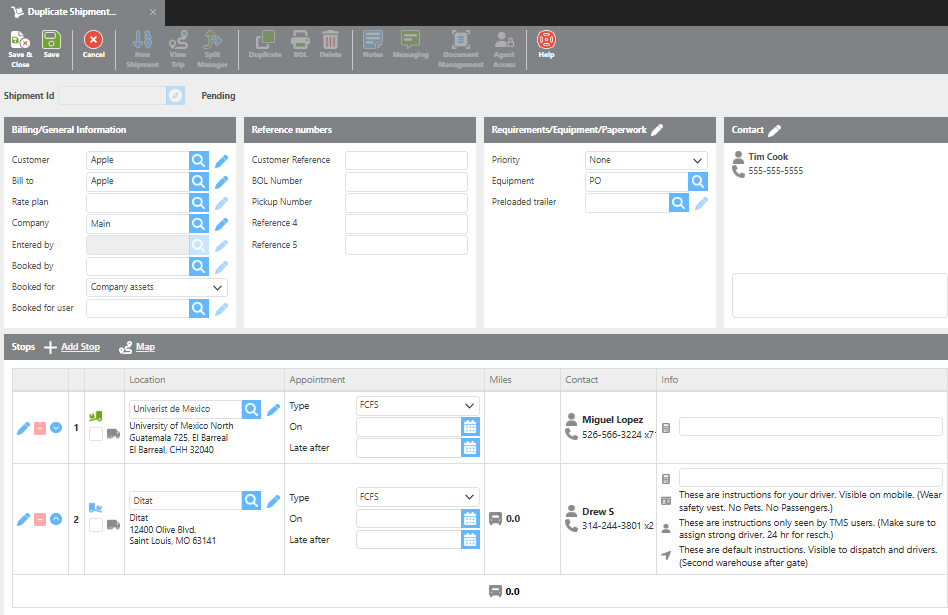This screenshot has width=948, height=615.
Task: Open the Map link in Stops
Action: 145,347
